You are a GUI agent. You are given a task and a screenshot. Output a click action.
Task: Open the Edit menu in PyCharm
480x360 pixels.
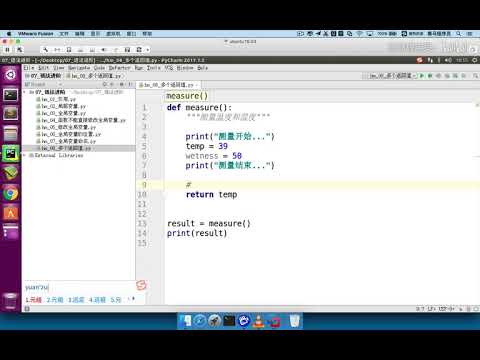tap(43, 68)
